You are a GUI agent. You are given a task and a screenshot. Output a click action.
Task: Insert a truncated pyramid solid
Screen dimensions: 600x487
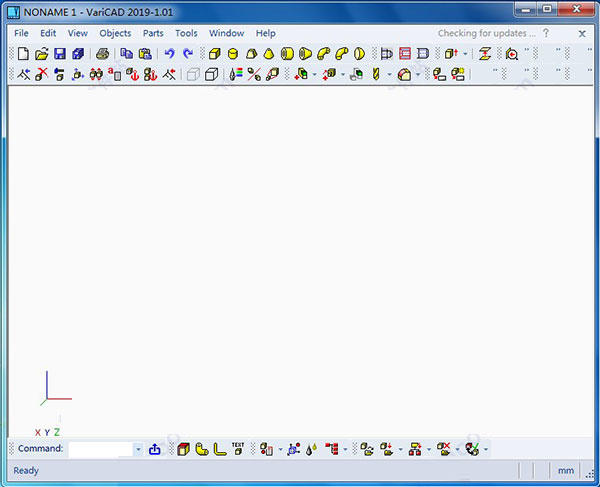[x=251, y=54]
